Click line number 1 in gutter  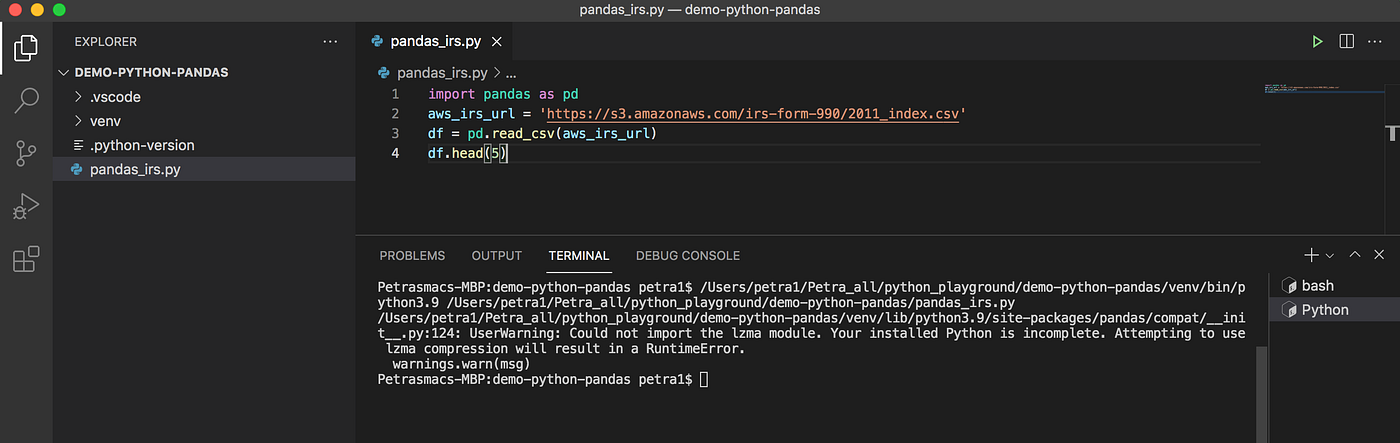396,95
